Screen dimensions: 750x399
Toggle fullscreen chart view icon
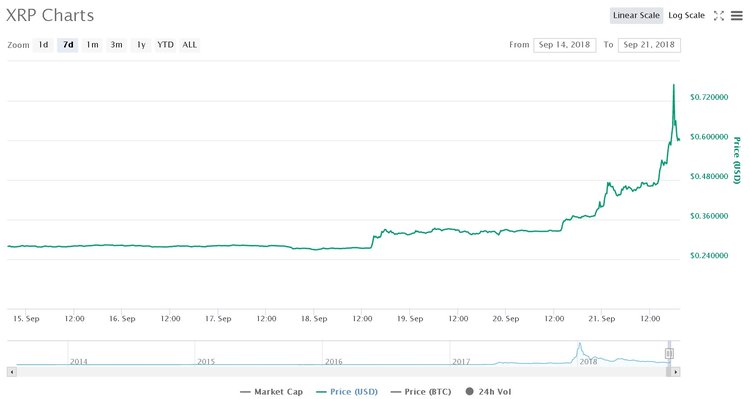[x=718, y=16]
